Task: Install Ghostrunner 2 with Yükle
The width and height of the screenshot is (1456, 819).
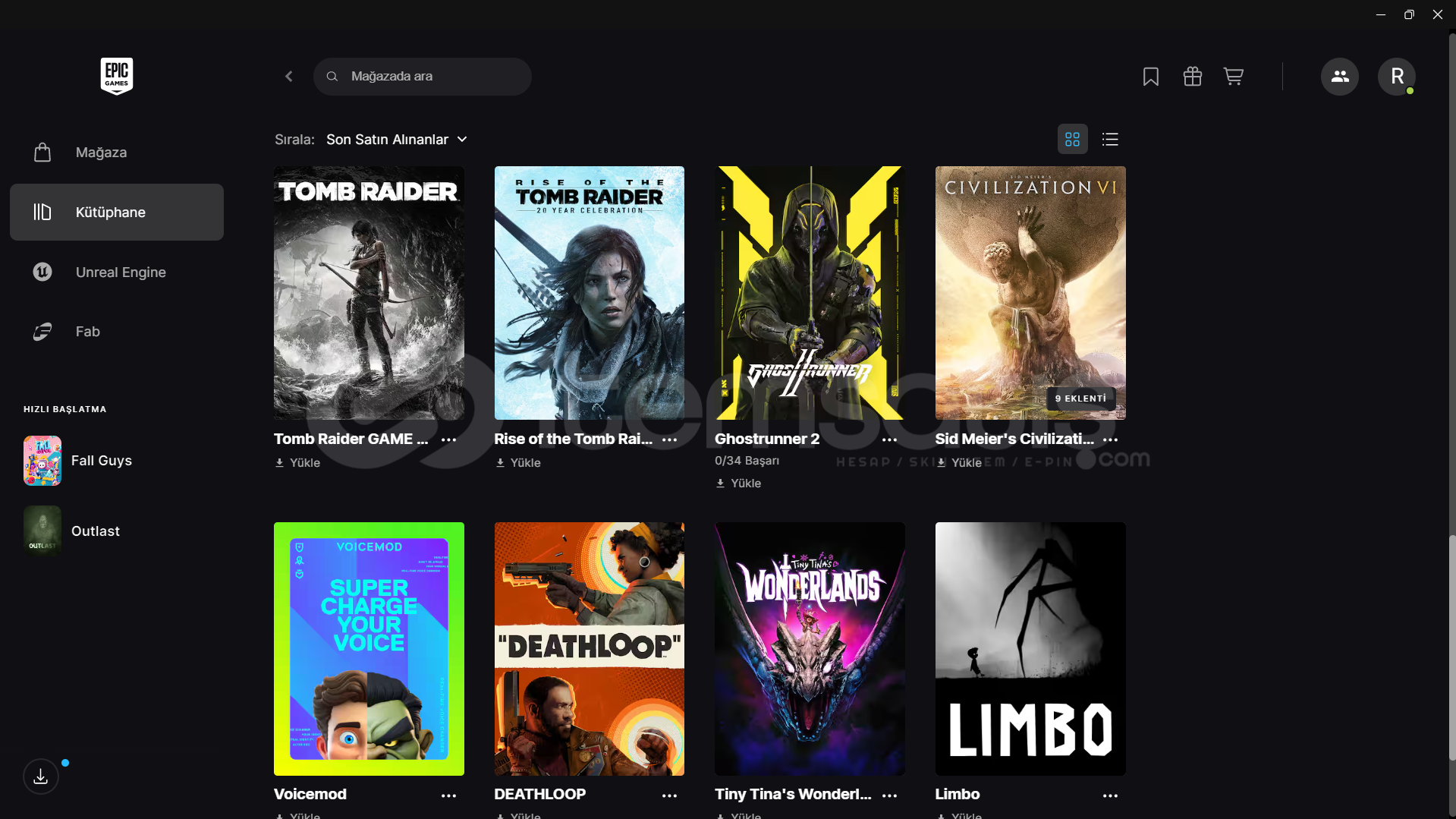Action: coord(738,484)
